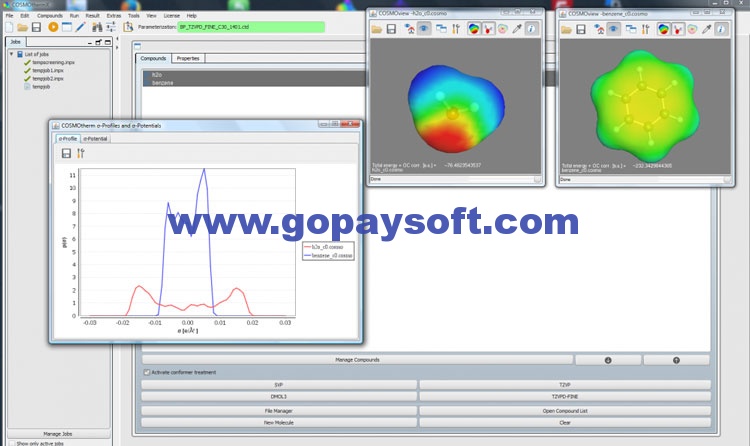Screen dimensions: 750x446
Task: Toggle the eye view mode in h2o COSMOview
Action: pos(423,29)
